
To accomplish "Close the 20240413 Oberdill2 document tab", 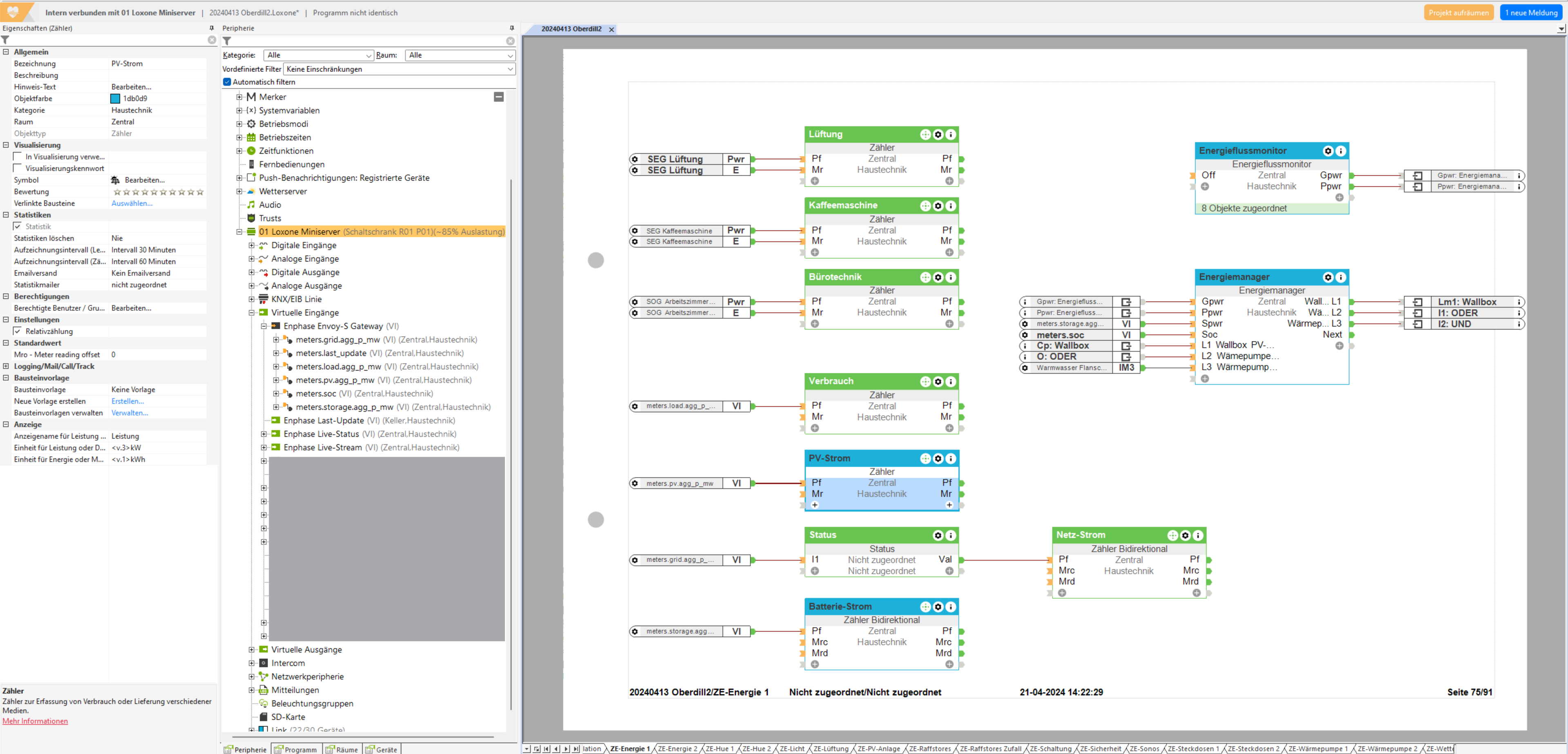I will click(612, 29).
